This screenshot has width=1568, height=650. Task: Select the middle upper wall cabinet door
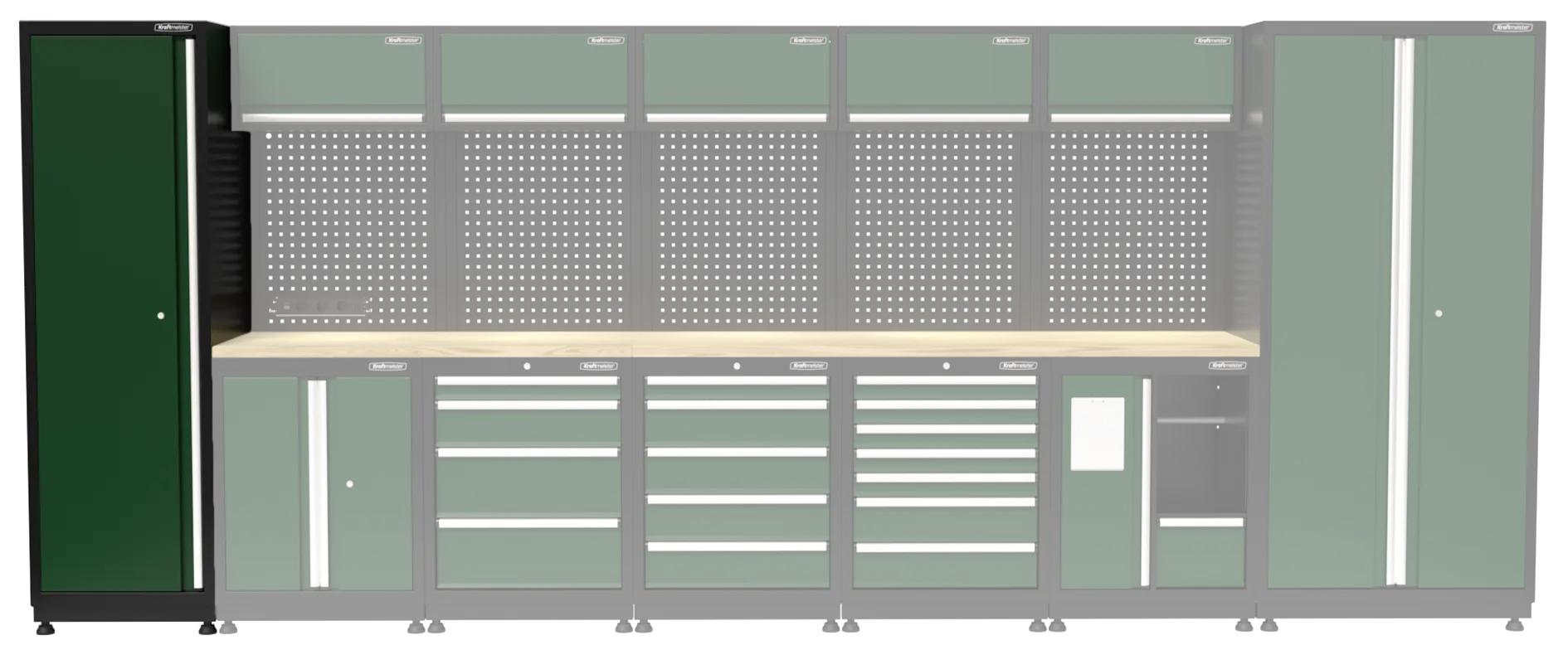736,75
